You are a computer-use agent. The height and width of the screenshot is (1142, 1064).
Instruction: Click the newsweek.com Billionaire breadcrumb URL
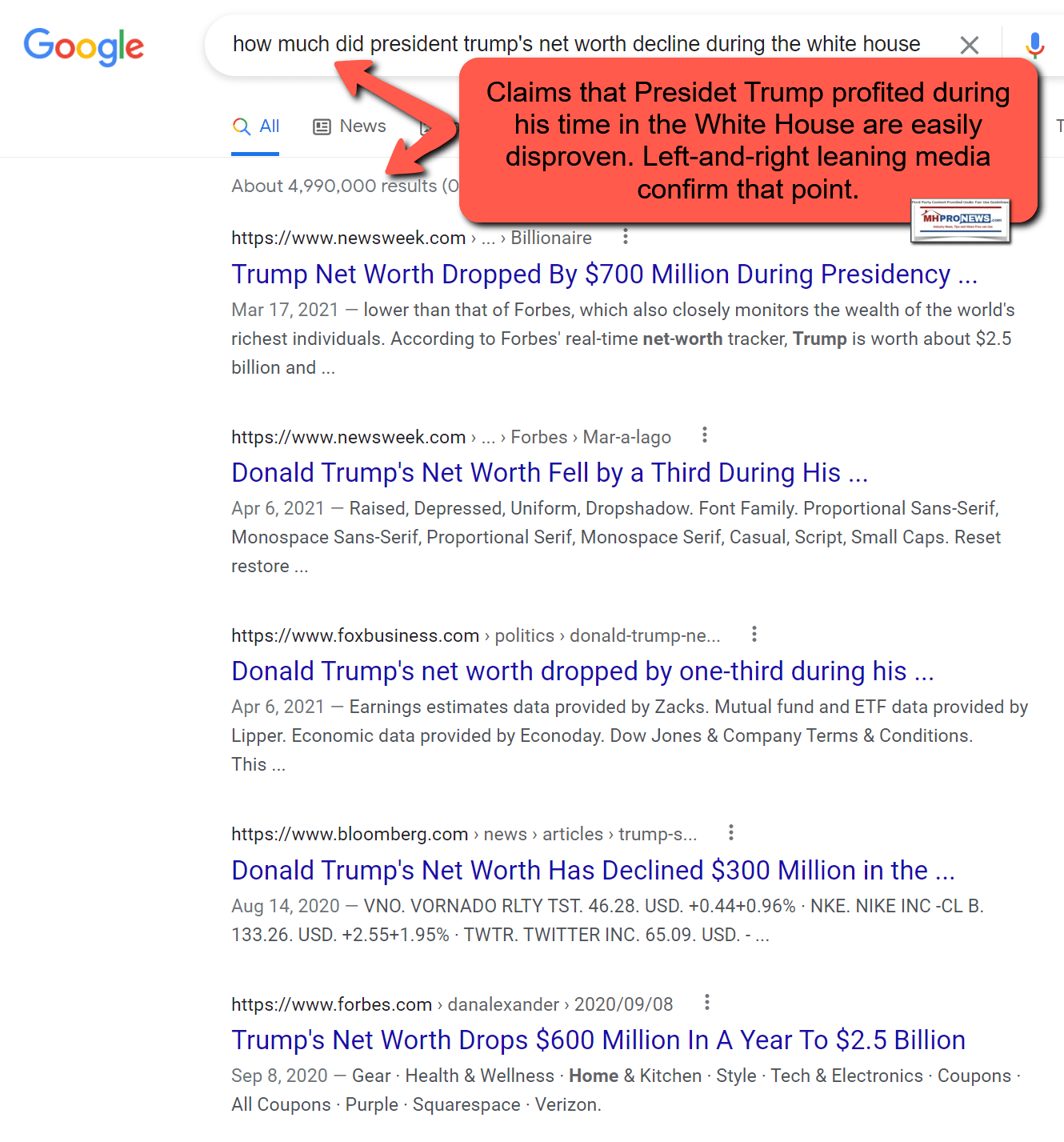click(411, 238)
